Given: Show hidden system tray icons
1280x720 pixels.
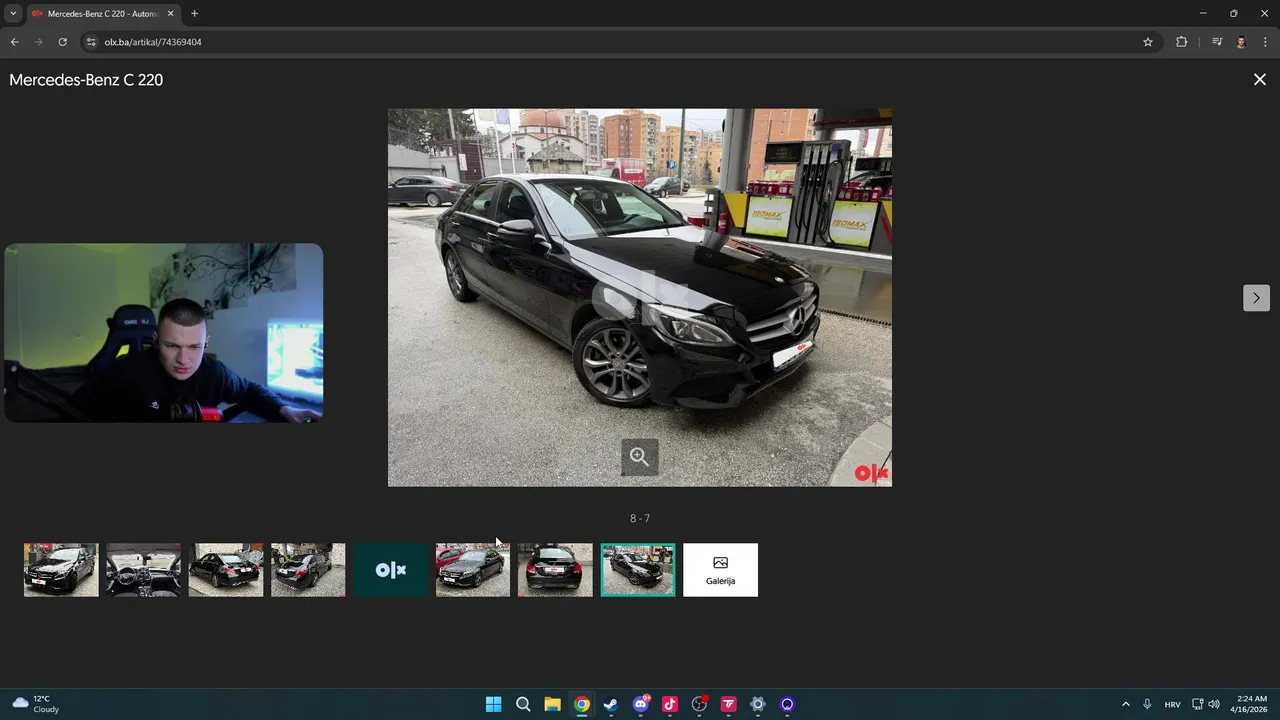Looking at the screenshot, I should [x=1125, y=704].
